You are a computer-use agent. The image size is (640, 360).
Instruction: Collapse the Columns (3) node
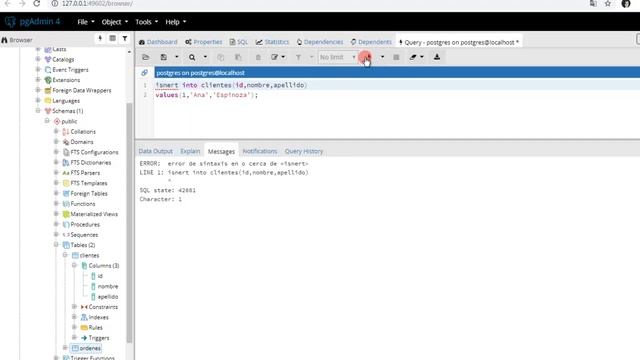click(x=74, y=265)
